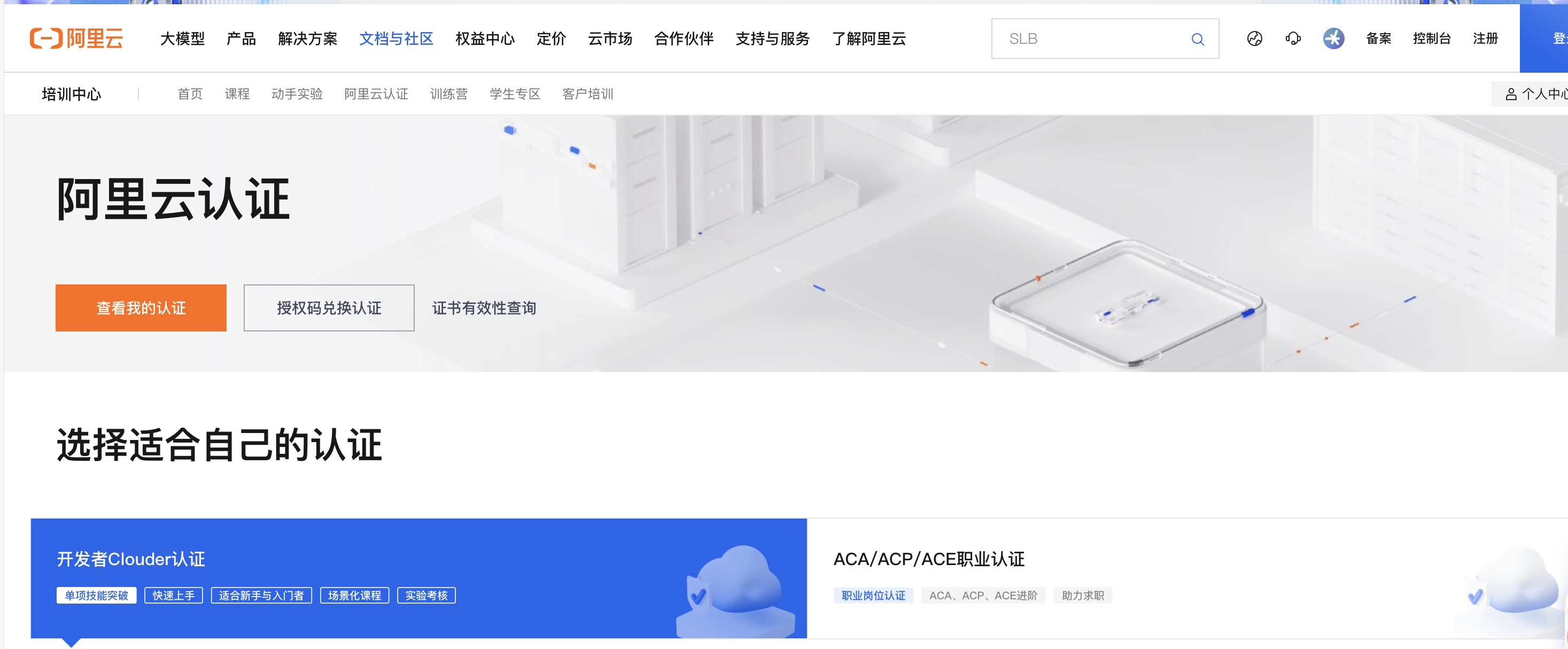This screenshot has width=1568, height=649.
Task: Open the globe language selector icon
Action: point(1254,39)
